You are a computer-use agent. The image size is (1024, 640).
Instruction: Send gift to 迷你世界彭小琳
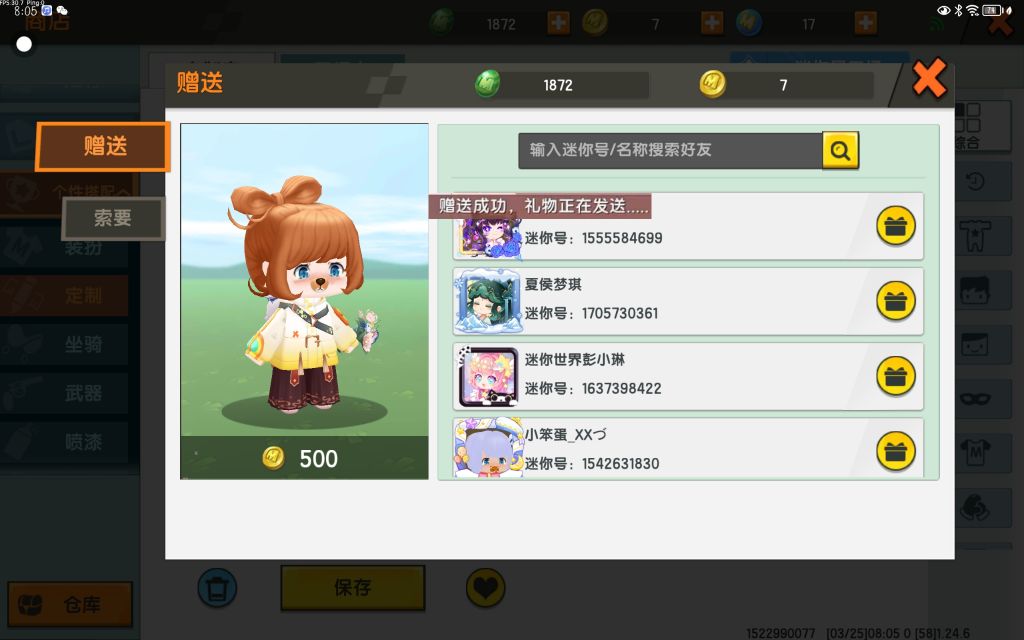(x=895, y=376)
